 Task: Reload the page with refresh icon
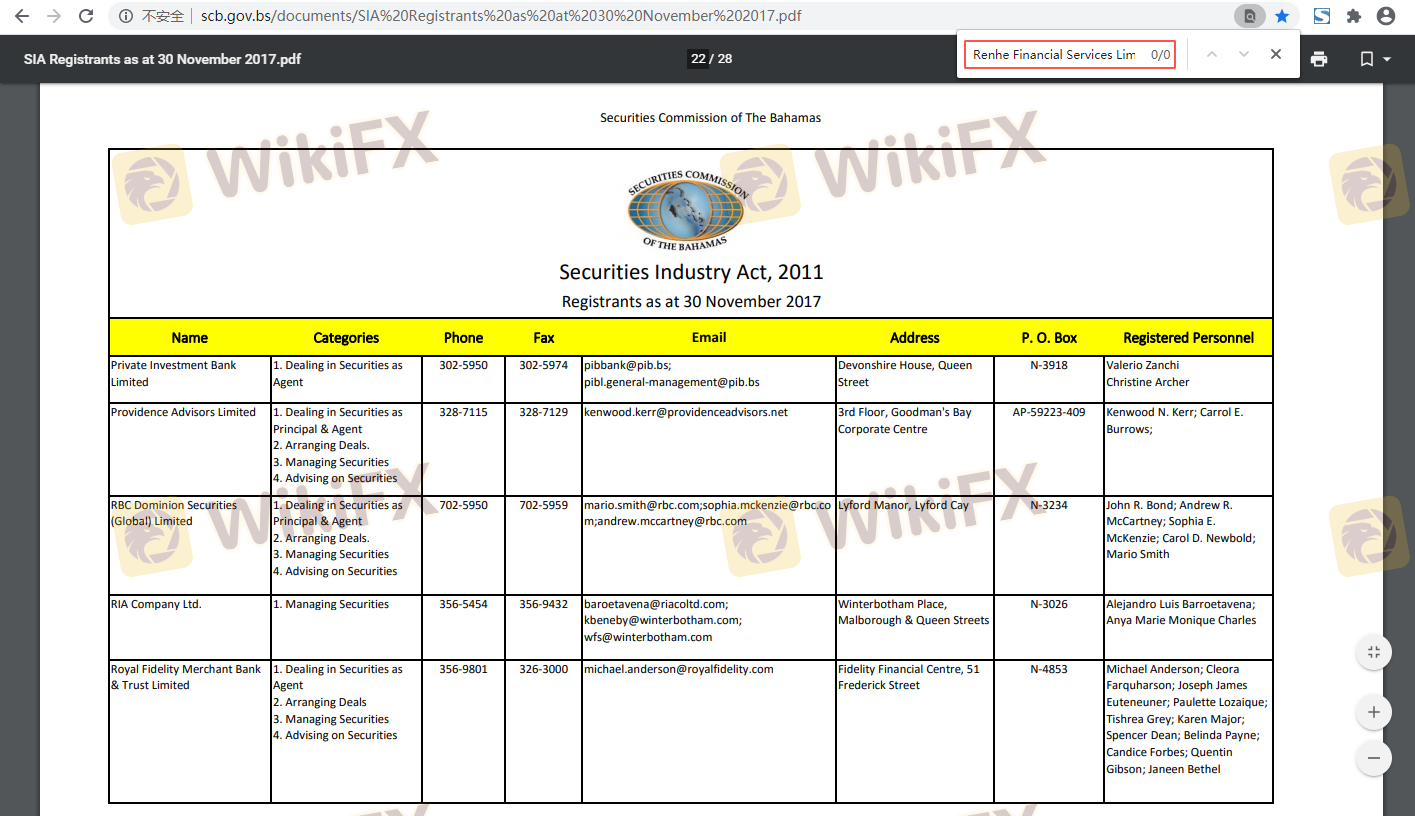pos(86,16)
